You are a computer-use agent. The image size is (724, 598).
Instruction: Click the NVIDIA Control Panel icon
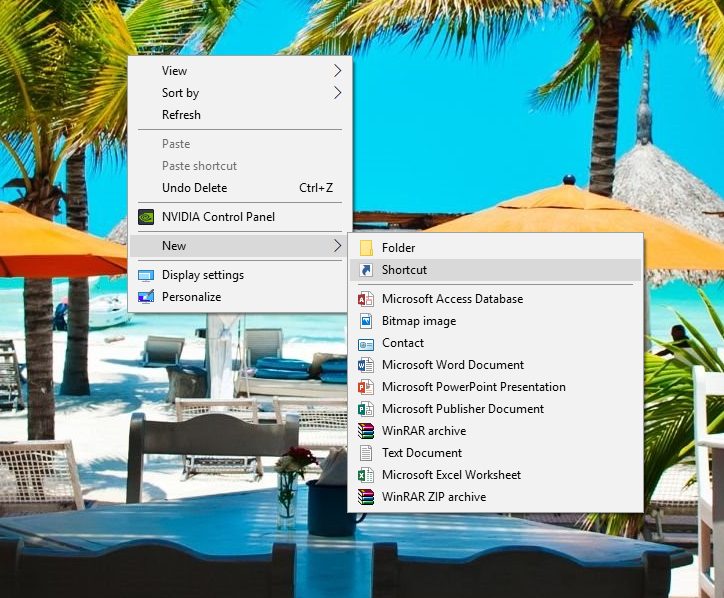pyautogui.click(x=146, y=217)
